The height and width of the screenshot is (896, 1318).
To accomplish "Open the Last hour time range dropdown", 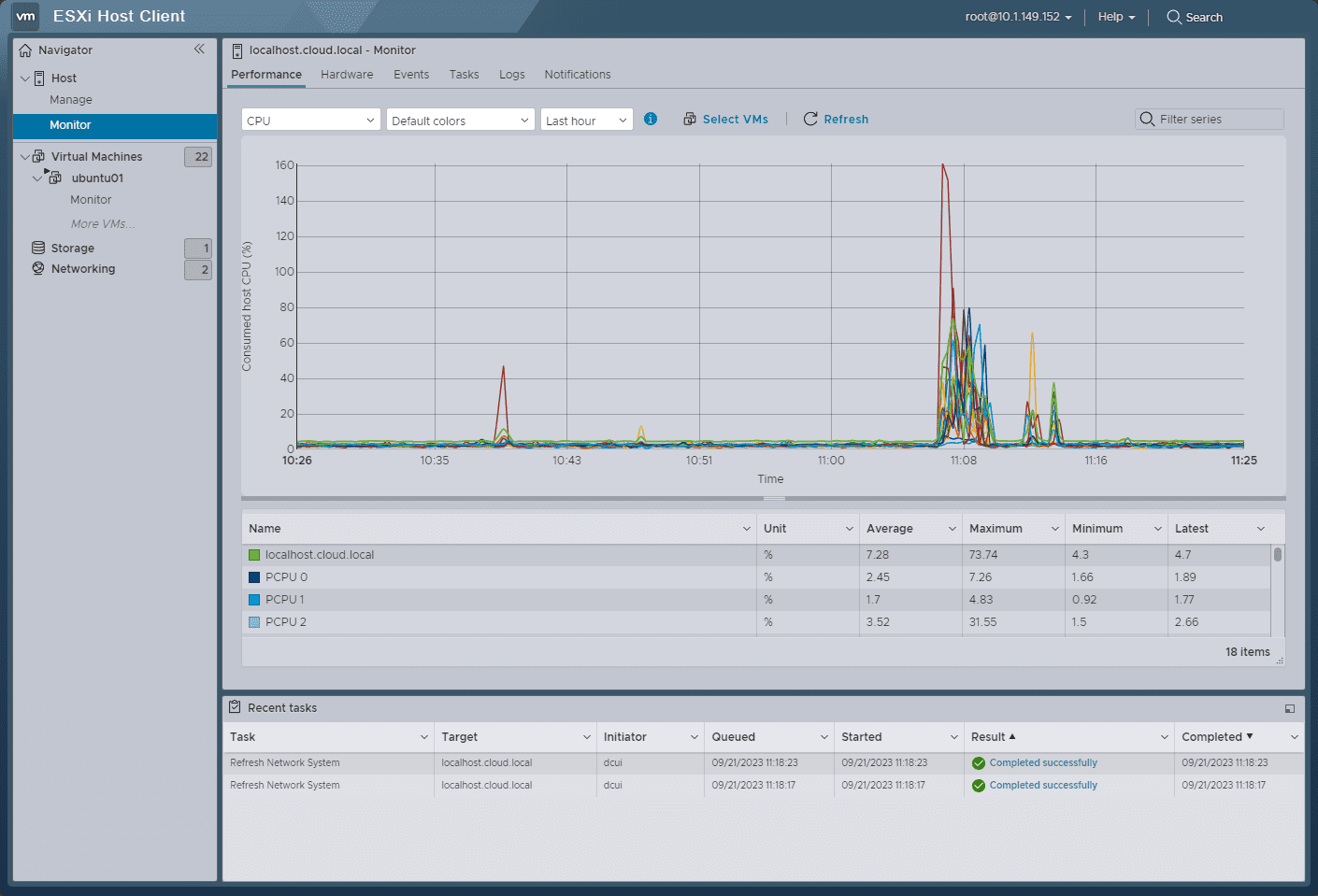I will click(586, 121).
